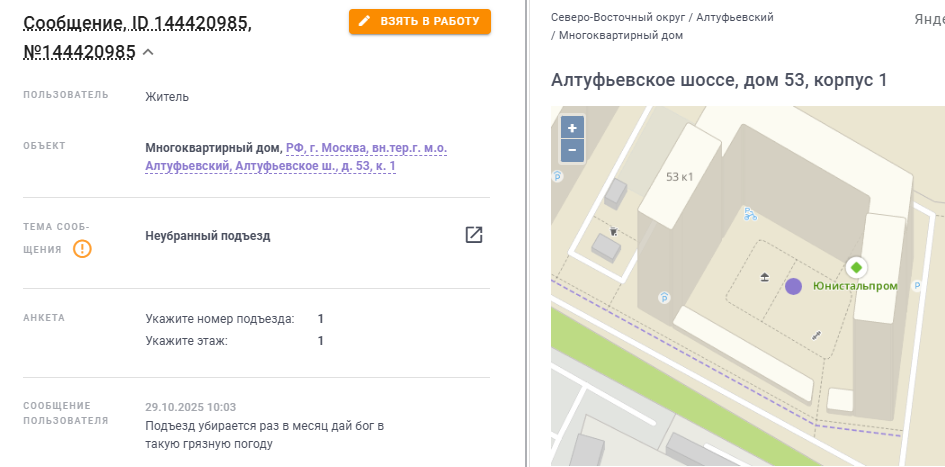
Task: Collapse the message ID header chevron
Action: [148, 52]
